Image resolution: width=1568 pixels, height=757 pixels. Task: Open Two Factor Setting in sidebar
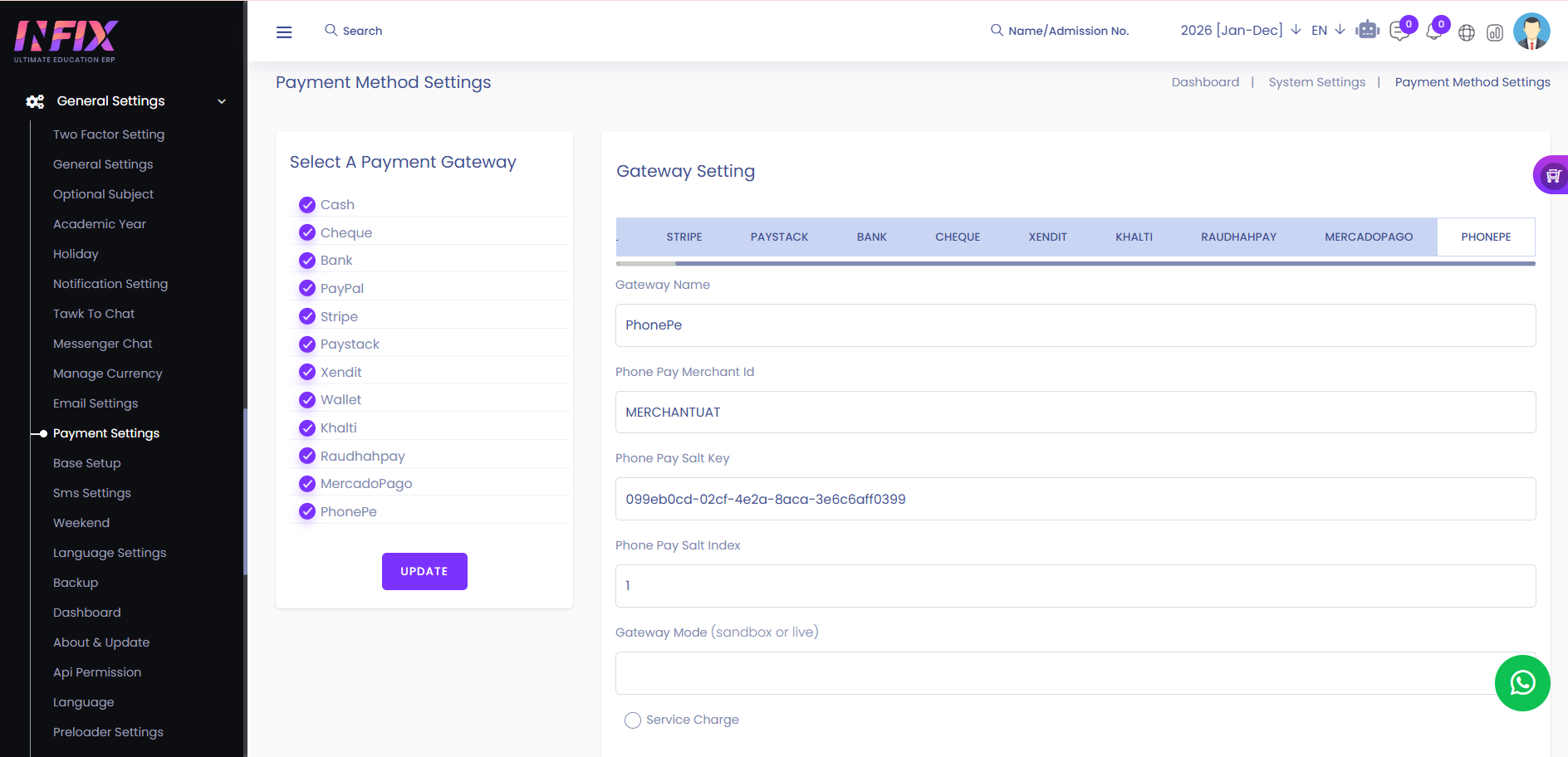[109, 134]
